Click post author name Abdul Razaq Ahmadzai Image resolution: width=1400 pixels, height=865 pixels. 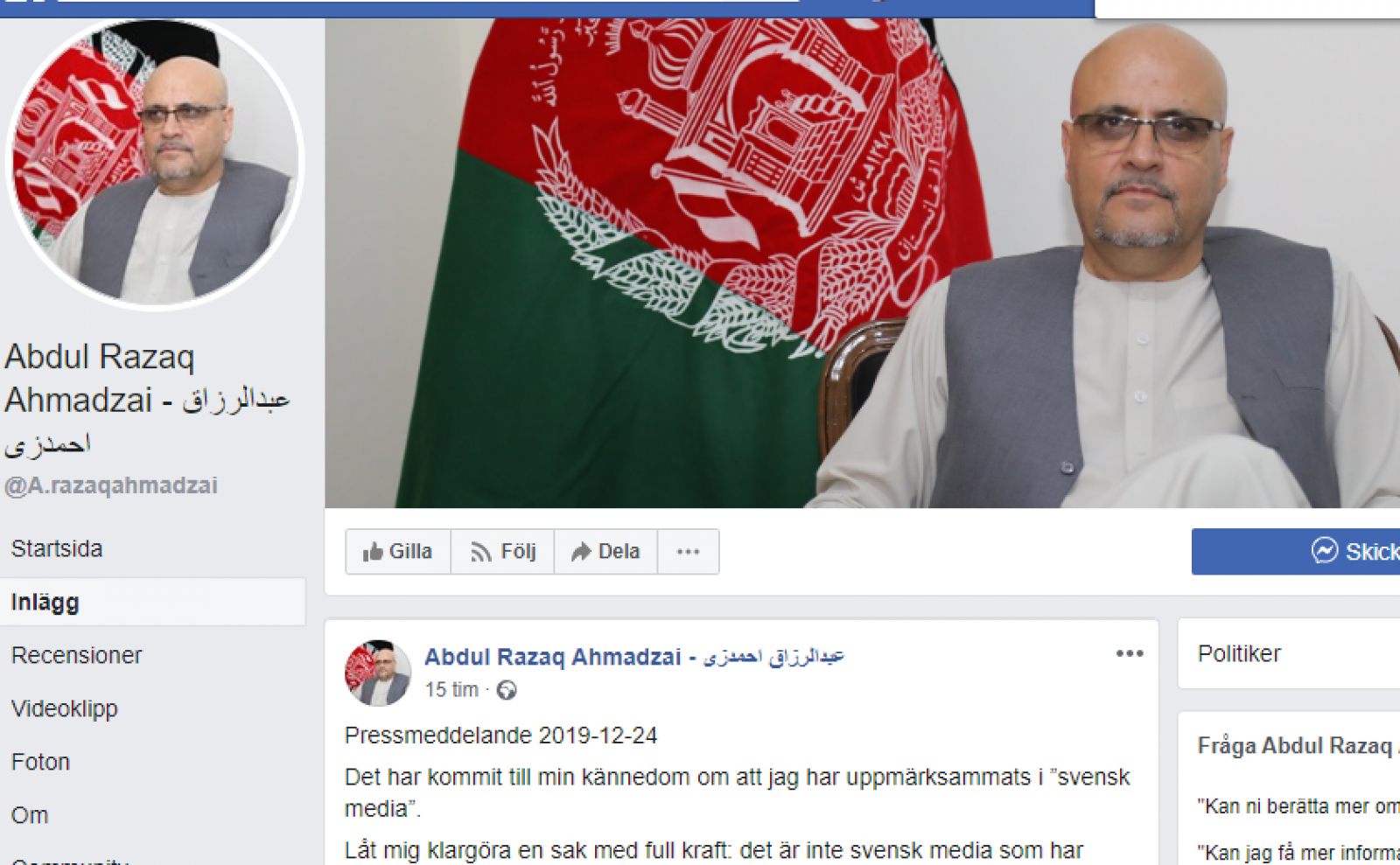tap(634, 657)
